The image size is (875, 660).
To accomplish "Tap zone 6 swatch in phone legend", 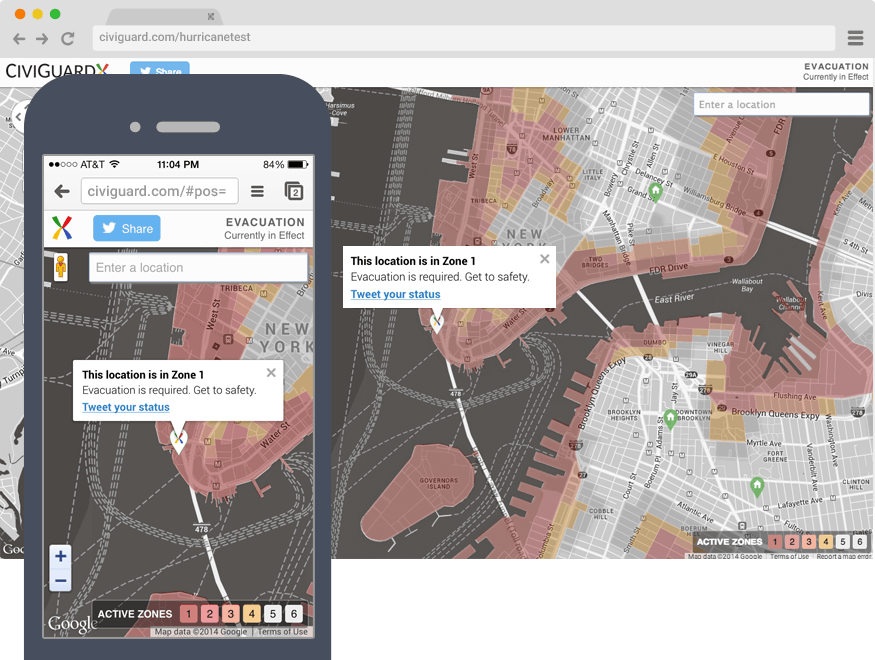I will [x=294, y=614].
